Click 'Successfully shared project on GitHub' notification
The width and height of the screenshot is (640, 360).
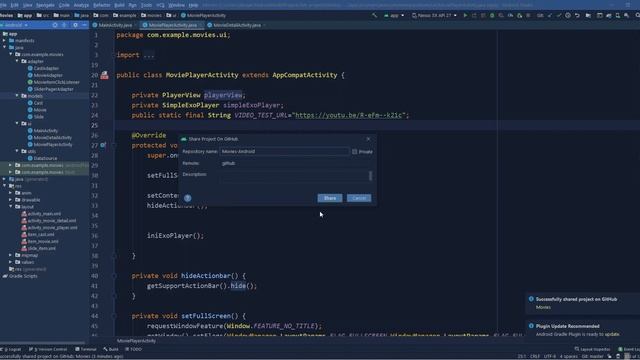(576, 299)
